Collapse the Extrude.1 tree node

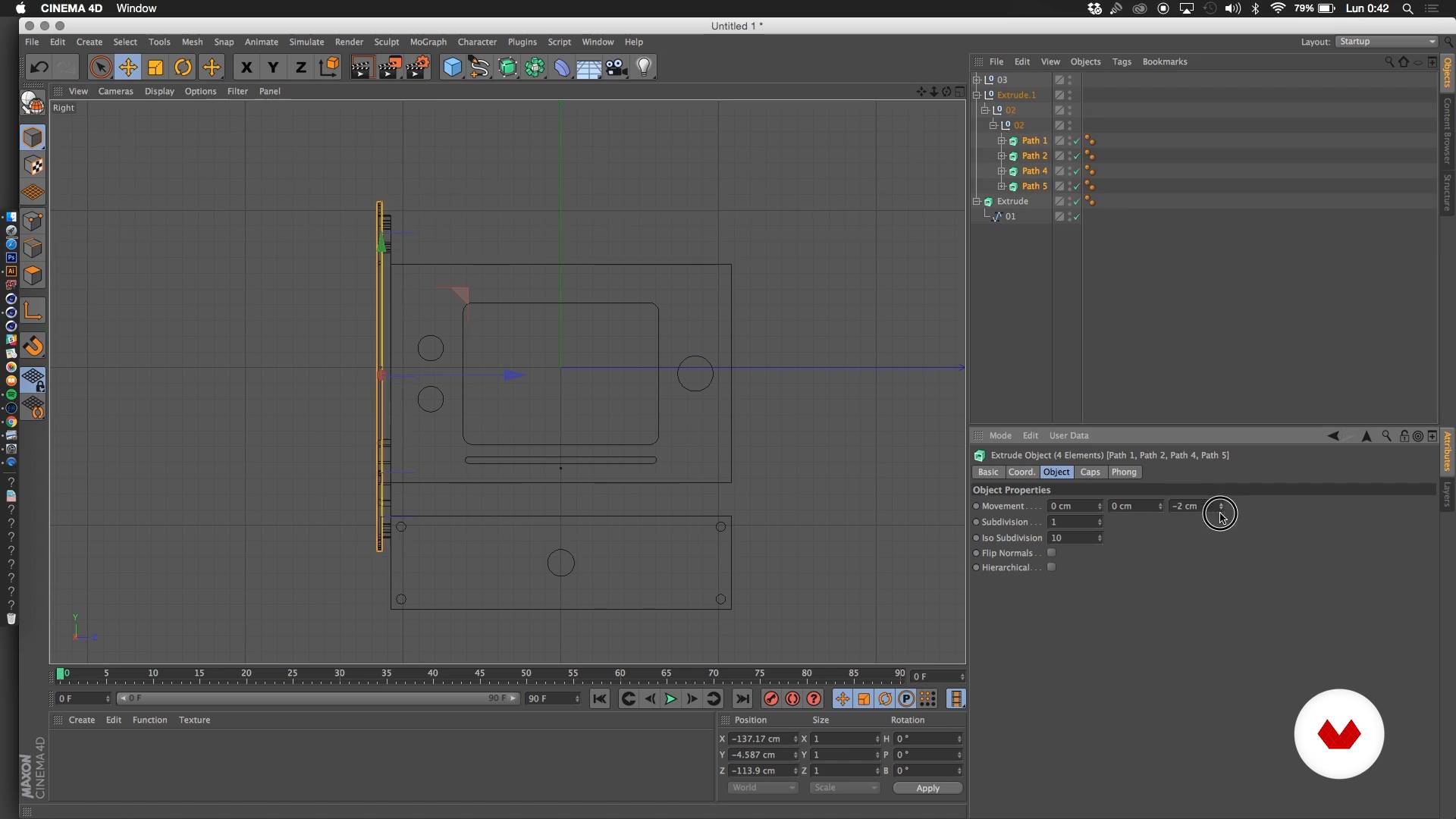pyautogui.click(x=977, y=95)
